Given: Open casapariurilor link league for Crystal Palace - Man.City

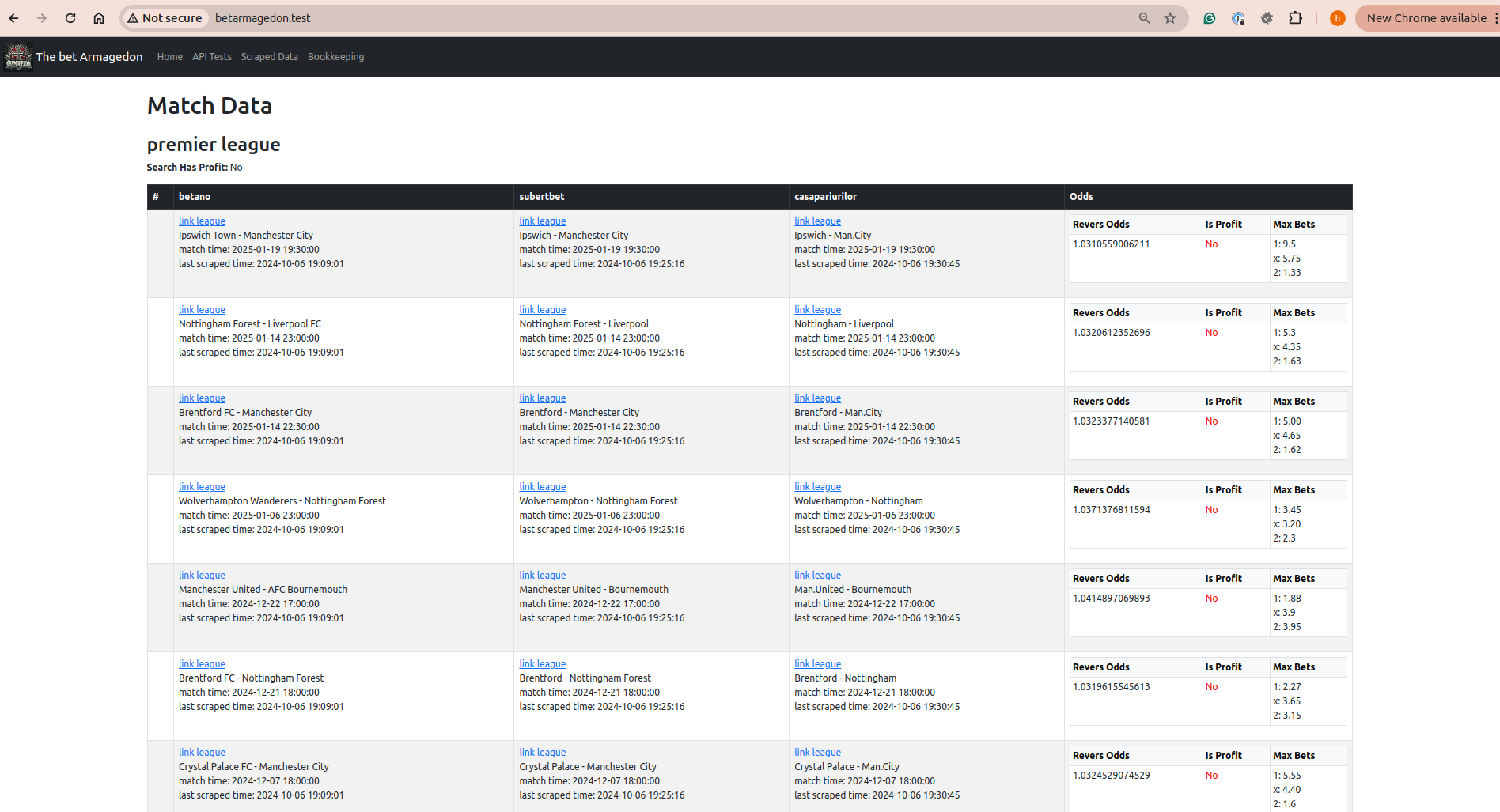Looking at the screenshot, I should [x=818, y=753].
